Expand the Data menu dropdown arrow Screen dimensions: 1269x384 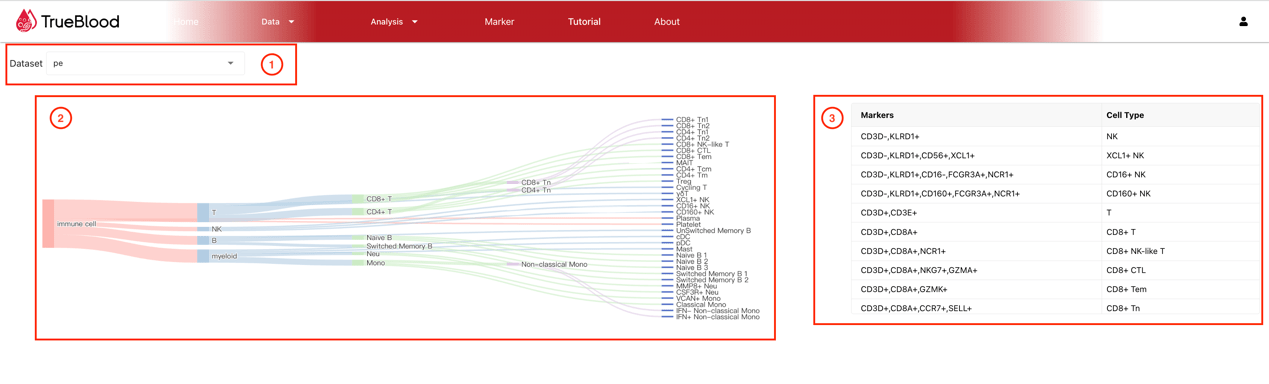[x=292, y=22]
